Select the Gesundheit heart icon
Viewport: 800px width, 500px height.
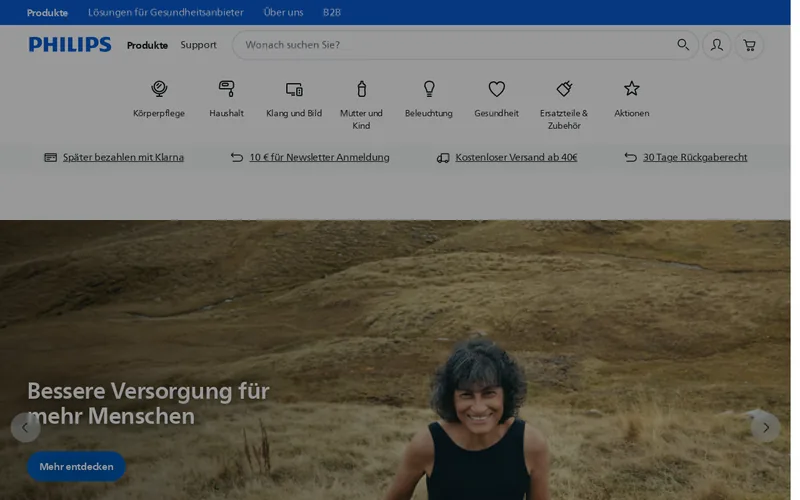coord(496,89)
